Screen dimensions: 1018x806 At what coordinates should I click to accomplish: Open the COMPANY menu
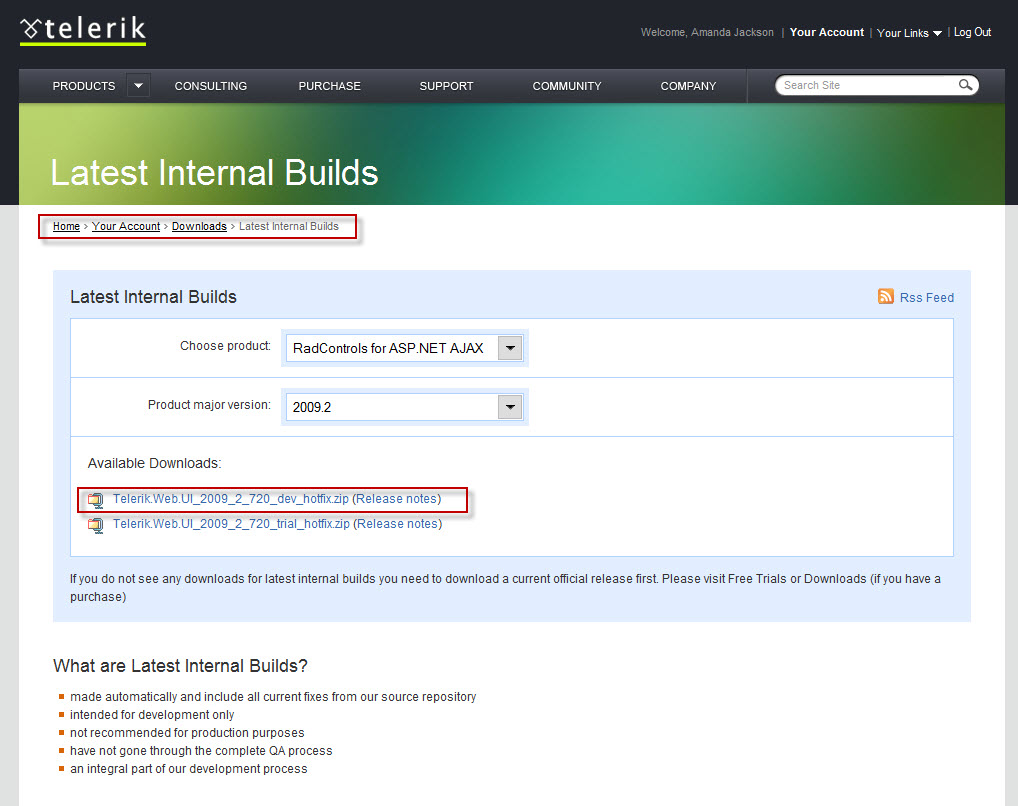[688, 86]
